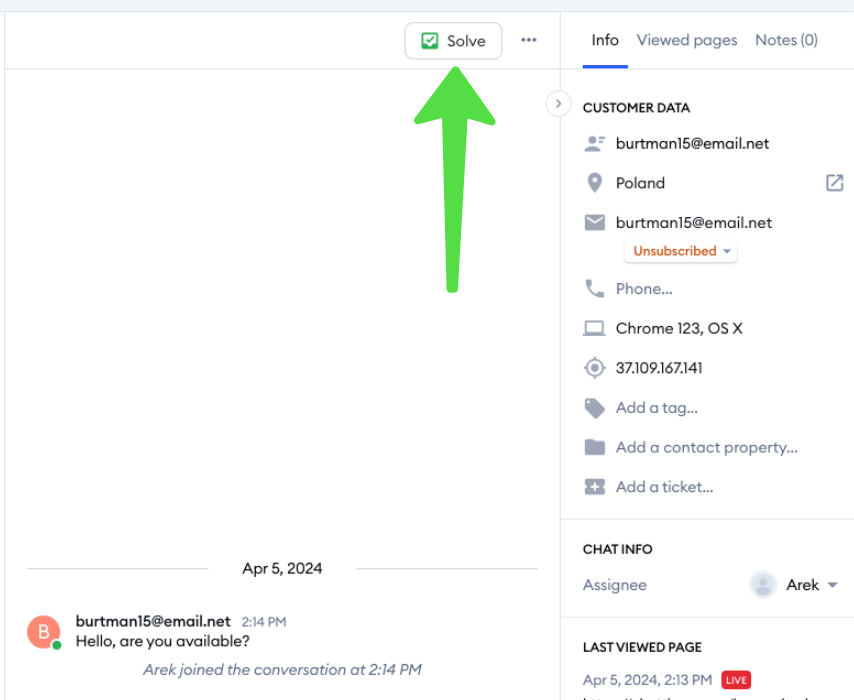Click the tag icon to add a tag
Viewport: 854px width, 700px height.
point(595,407)
